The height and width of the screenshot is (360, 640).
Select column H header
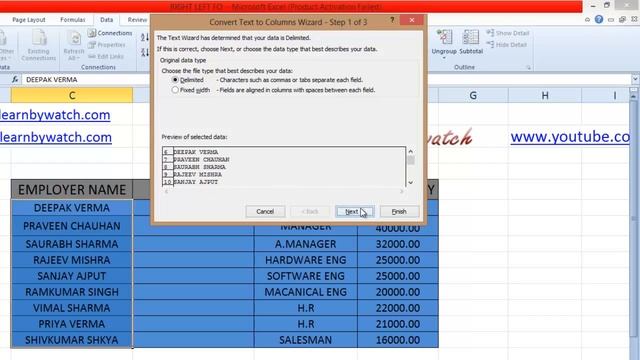[x=545, y=96]
